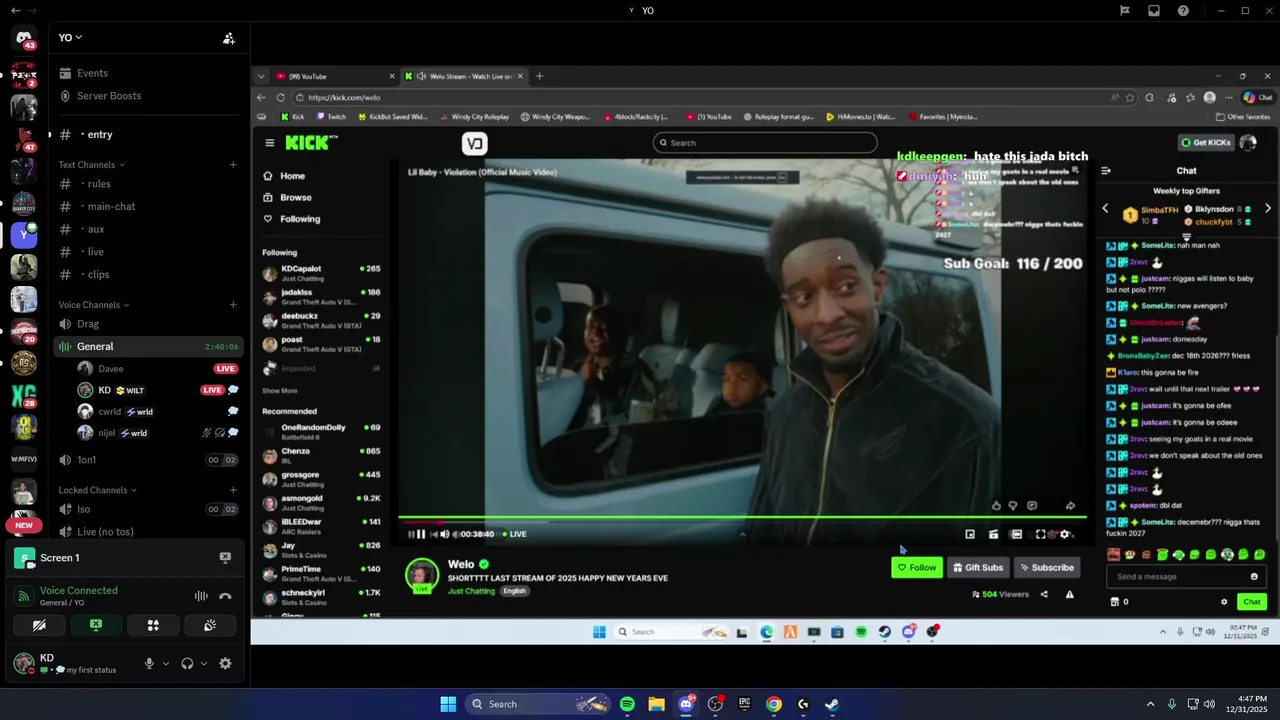Click the Kick search field
Image resolution: width=1280 pixels, height=720 pixels.
(x=765, y=143)
